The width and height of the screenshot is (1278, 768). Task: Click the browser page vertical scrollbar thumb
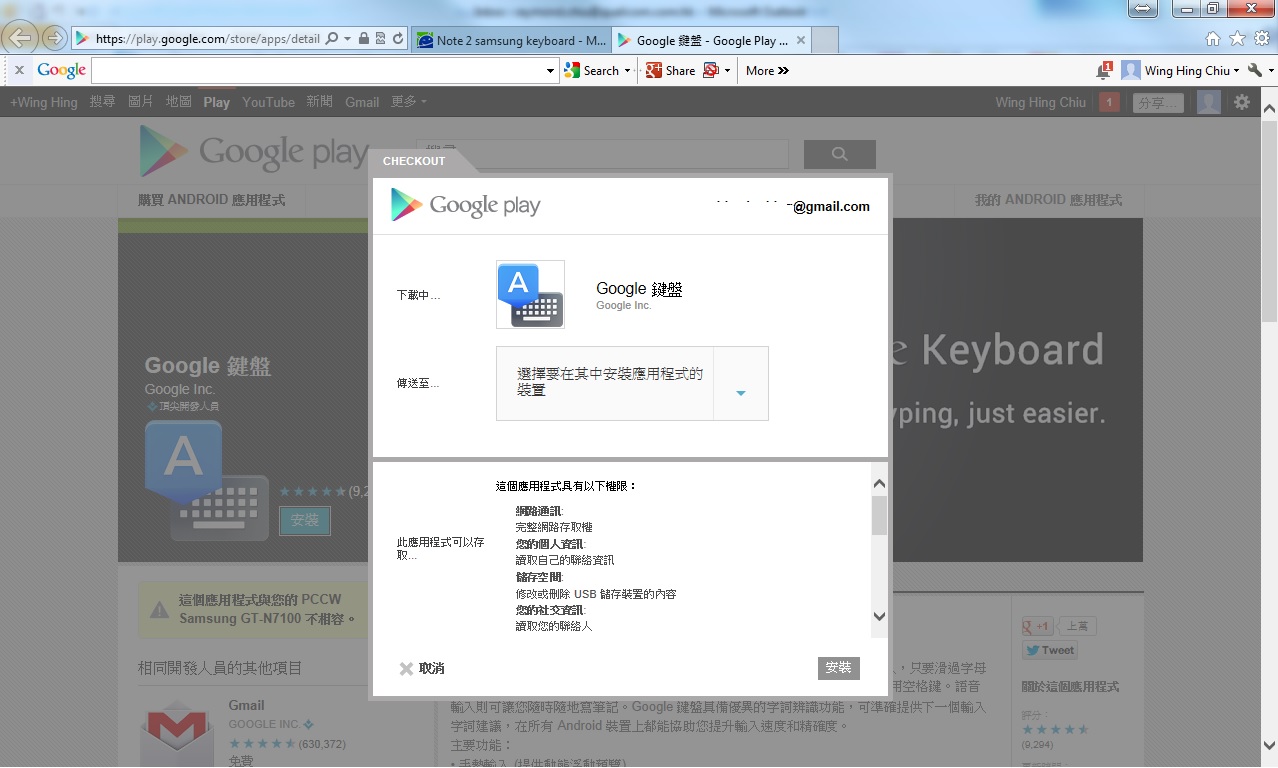coord(1269,220)
